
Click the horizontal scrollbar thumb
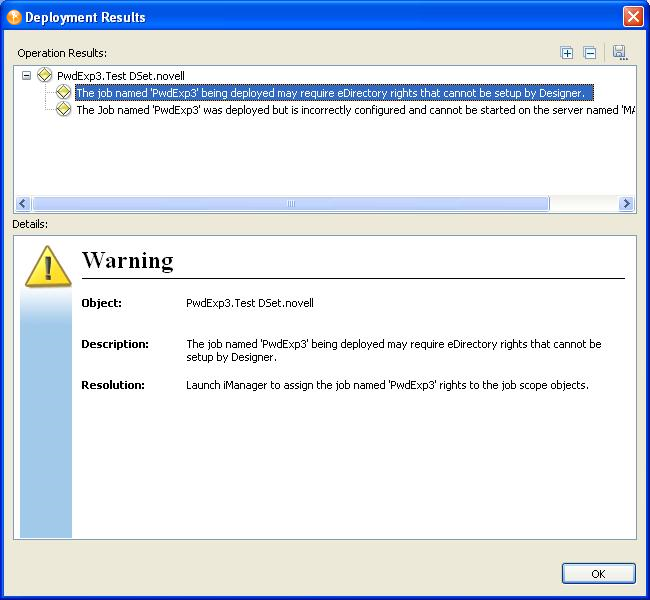291,204
